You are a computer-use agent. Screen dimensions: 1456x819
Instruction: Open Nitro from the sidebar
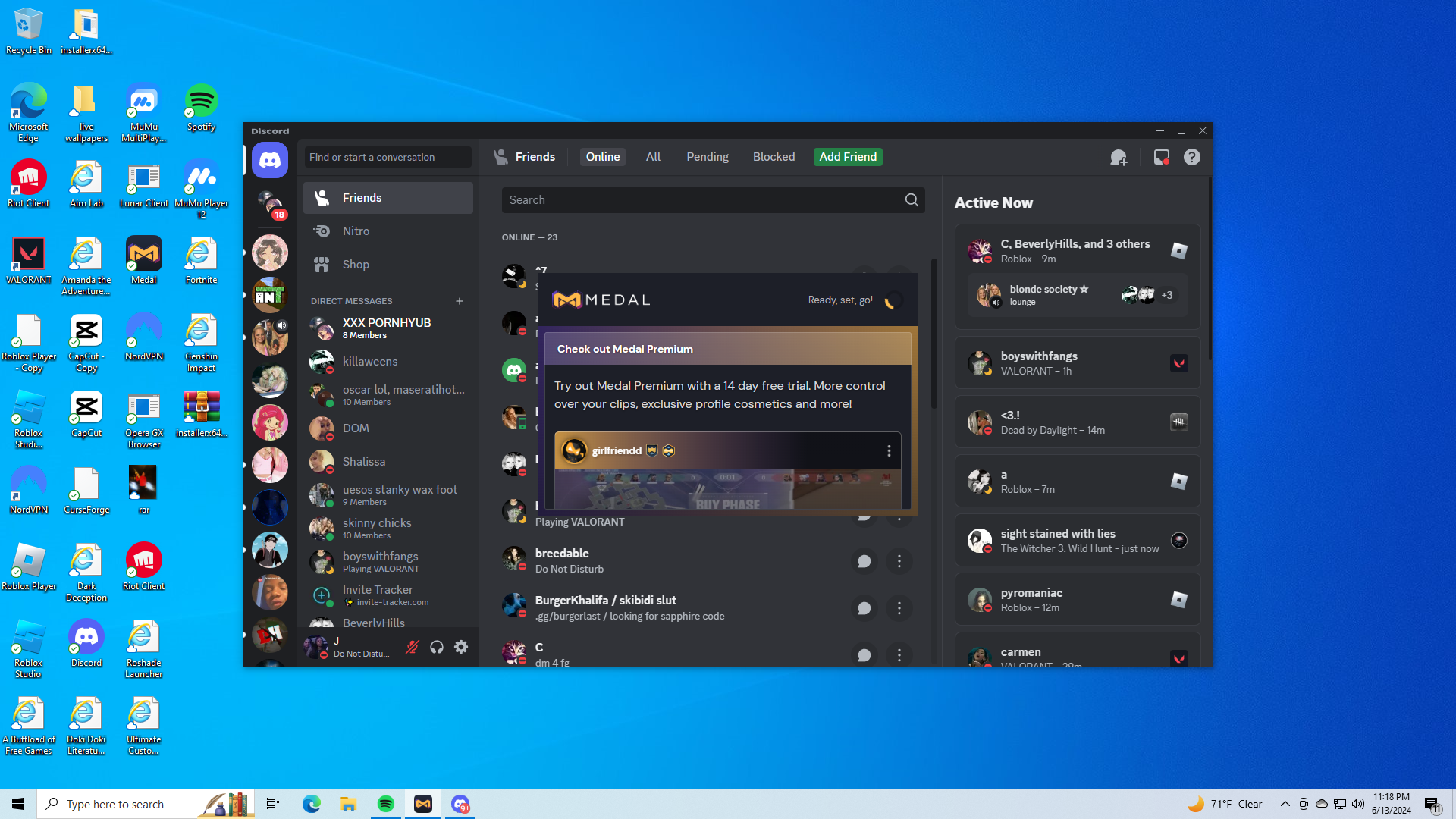coord(356,231)
